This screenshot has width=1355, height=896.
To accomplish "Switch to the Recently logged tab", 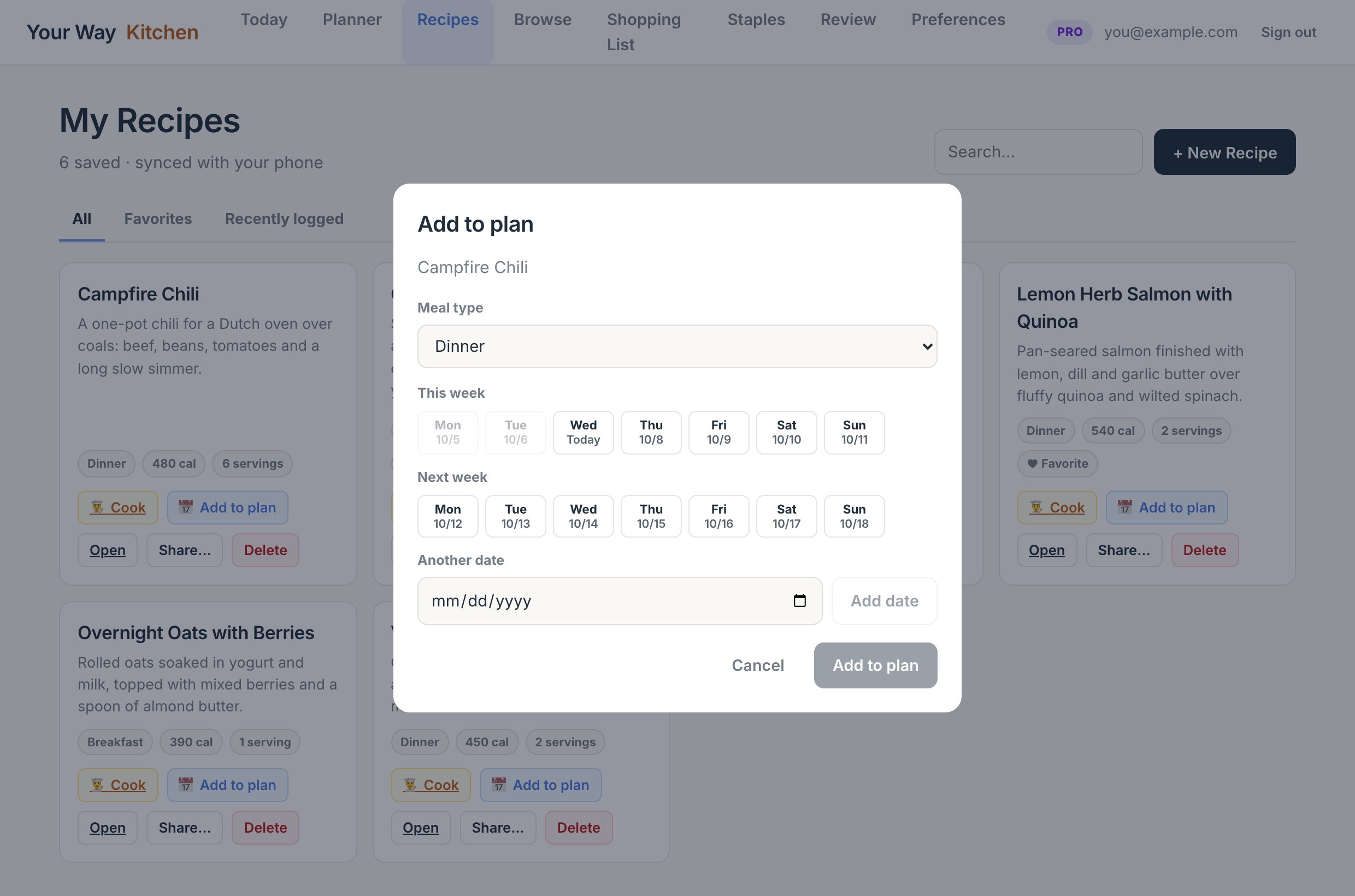I will point(284,219).
